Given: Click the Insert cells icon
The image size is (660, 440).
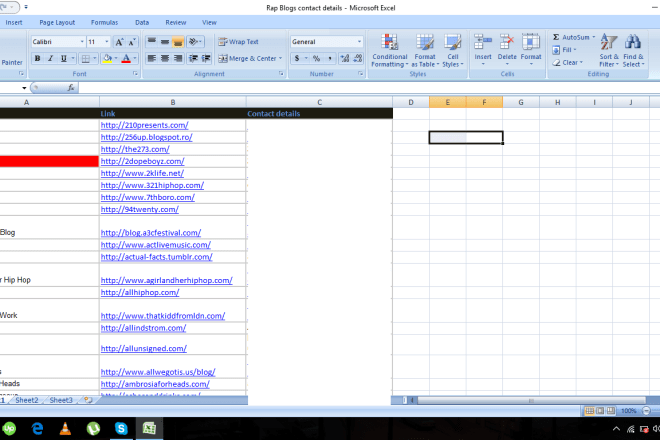Looking at the screenshot, I should (x=483, y=43).
